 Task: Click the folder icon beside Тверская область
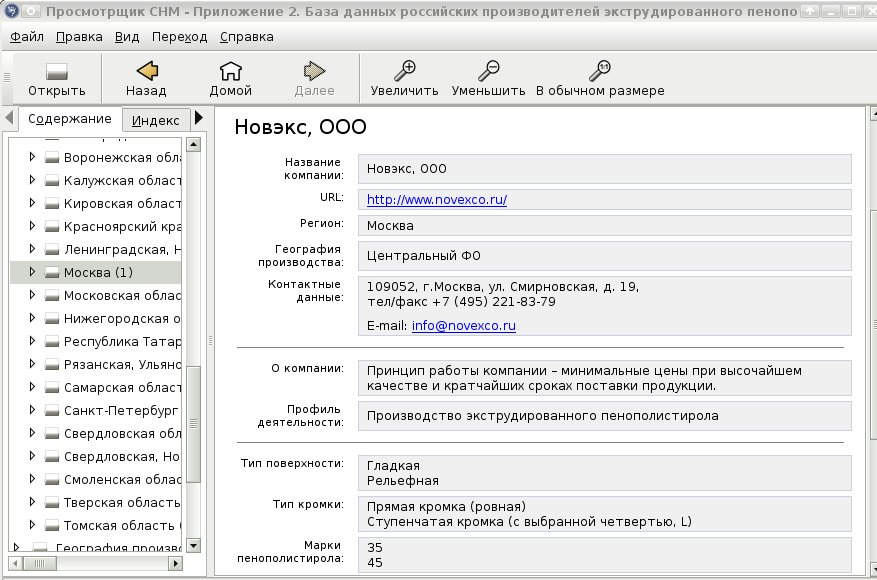pyautogui.click(x=52, y=503)
